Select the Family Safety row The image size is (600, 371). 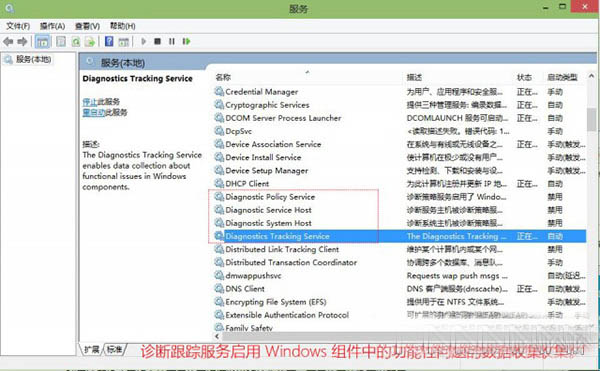tap(399, 327)
